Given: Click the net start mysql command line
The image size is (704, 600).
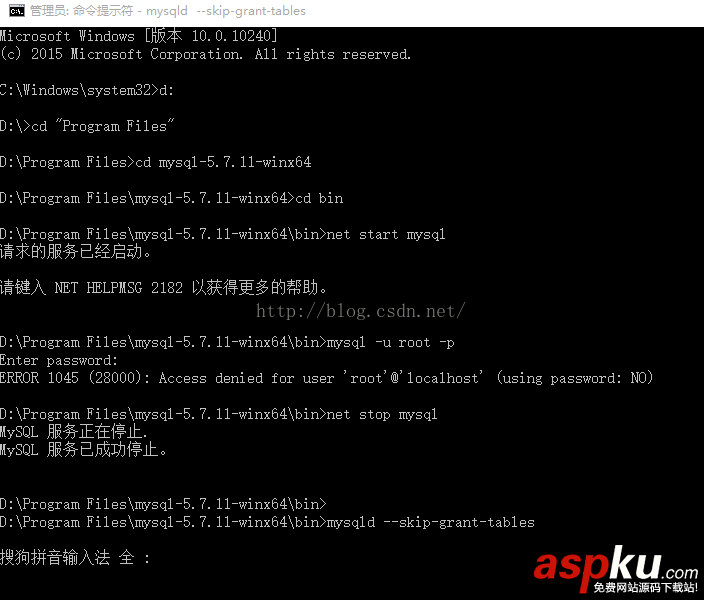Looking at the screenshot, I should tap(223, 234).
